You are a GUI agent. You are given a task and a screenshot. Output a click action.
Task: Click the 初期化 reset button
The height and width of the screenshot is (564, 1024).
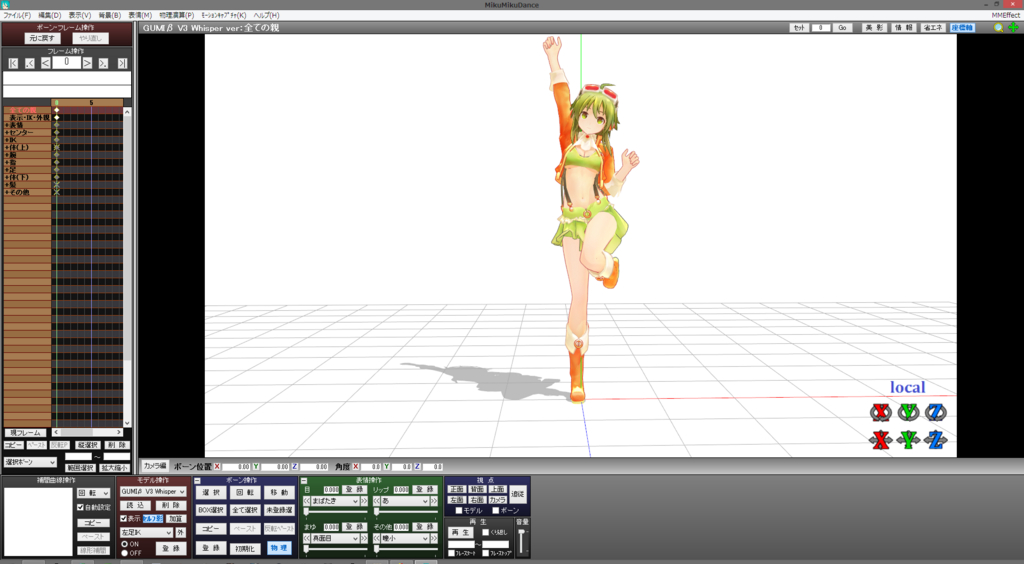click(245, 548)
